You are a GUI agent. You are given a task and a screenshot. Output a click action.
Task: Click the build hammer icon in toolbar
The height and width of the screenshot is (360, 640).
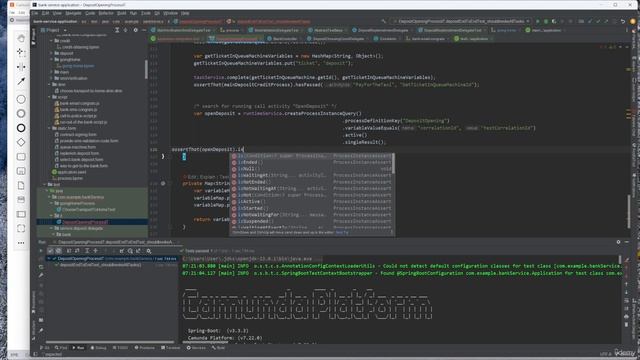[x=384, y=21]
